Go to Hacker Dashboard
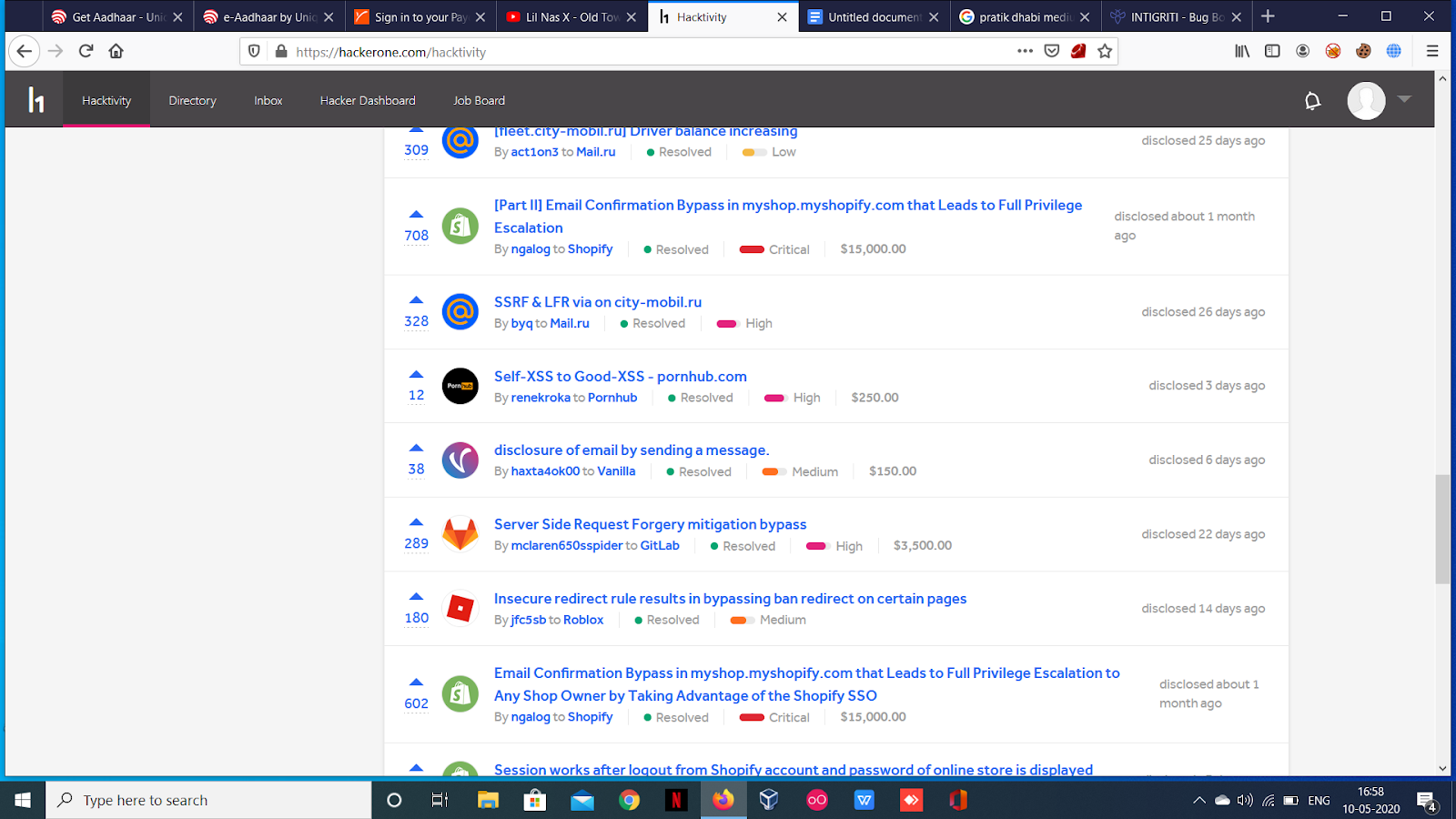 [368, 100]
